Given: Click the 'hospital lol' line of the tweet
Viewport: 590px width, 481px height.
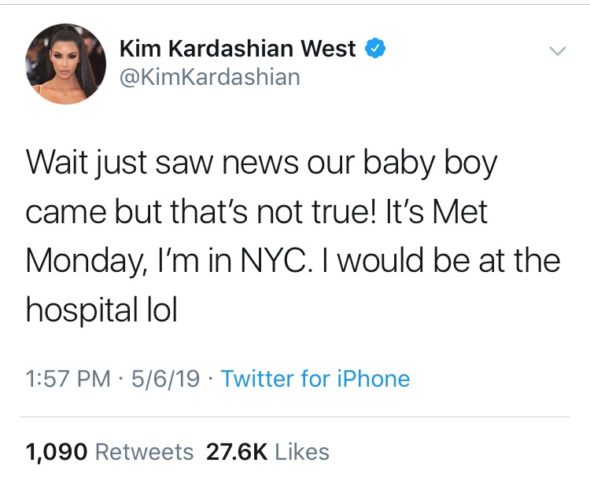Looking at the screenshot, I should [101, 311].
